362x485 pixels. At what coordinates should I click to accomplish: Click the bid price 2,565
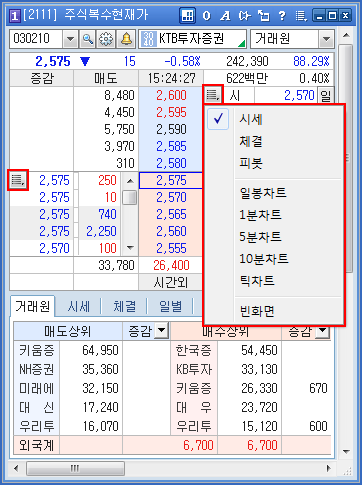pyautogui.click(x=171, y=214)
